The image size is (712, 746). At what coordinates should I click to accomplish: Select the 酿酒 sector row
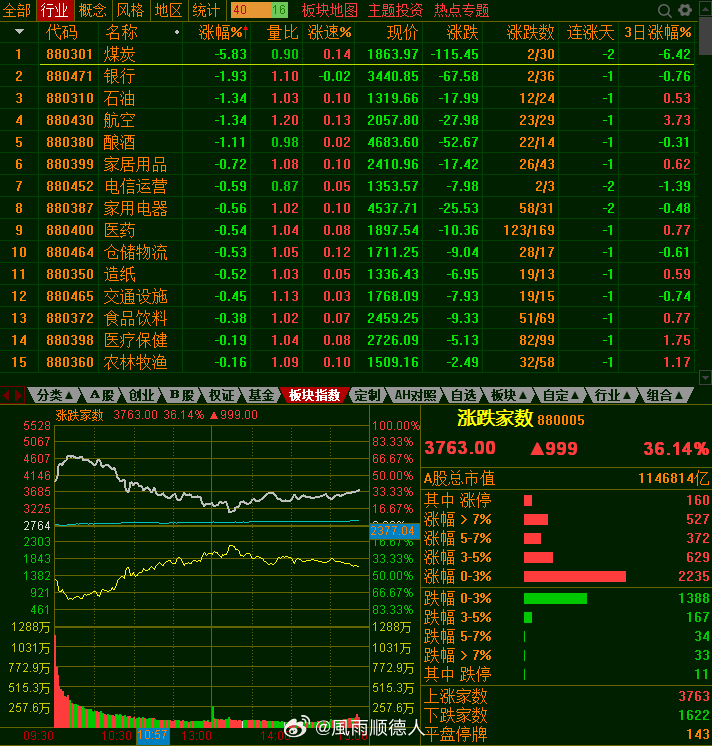(x=347, y=142)
